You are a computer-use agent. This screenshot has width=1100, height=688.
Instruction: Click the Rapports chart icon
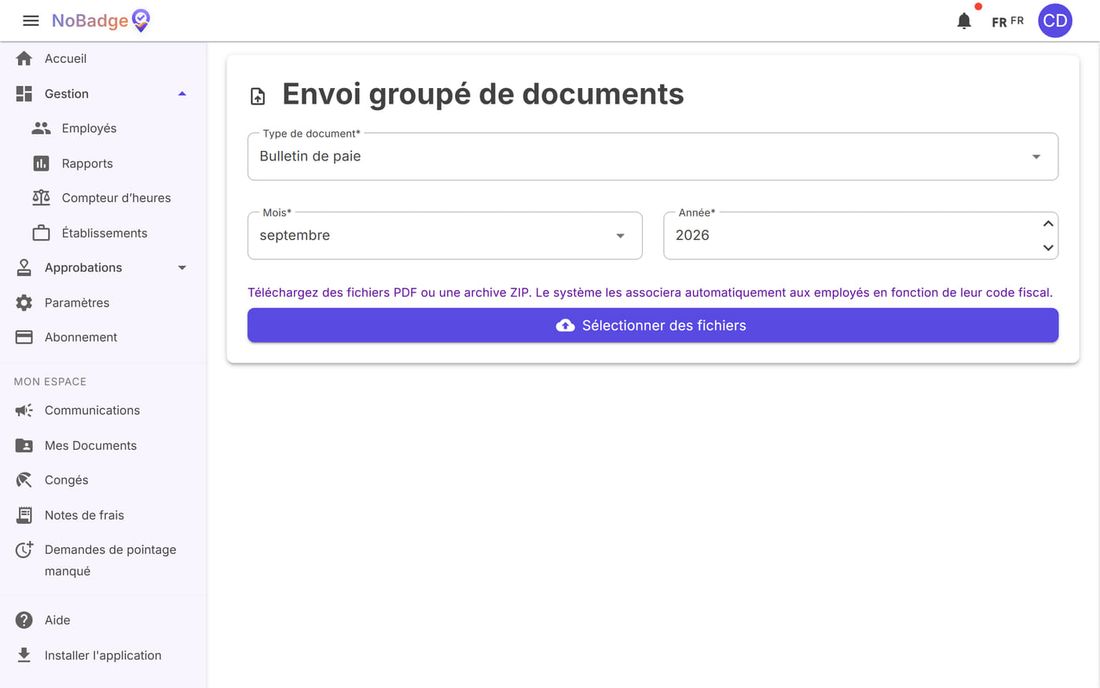pyautogui.click(x=41, y=163)
